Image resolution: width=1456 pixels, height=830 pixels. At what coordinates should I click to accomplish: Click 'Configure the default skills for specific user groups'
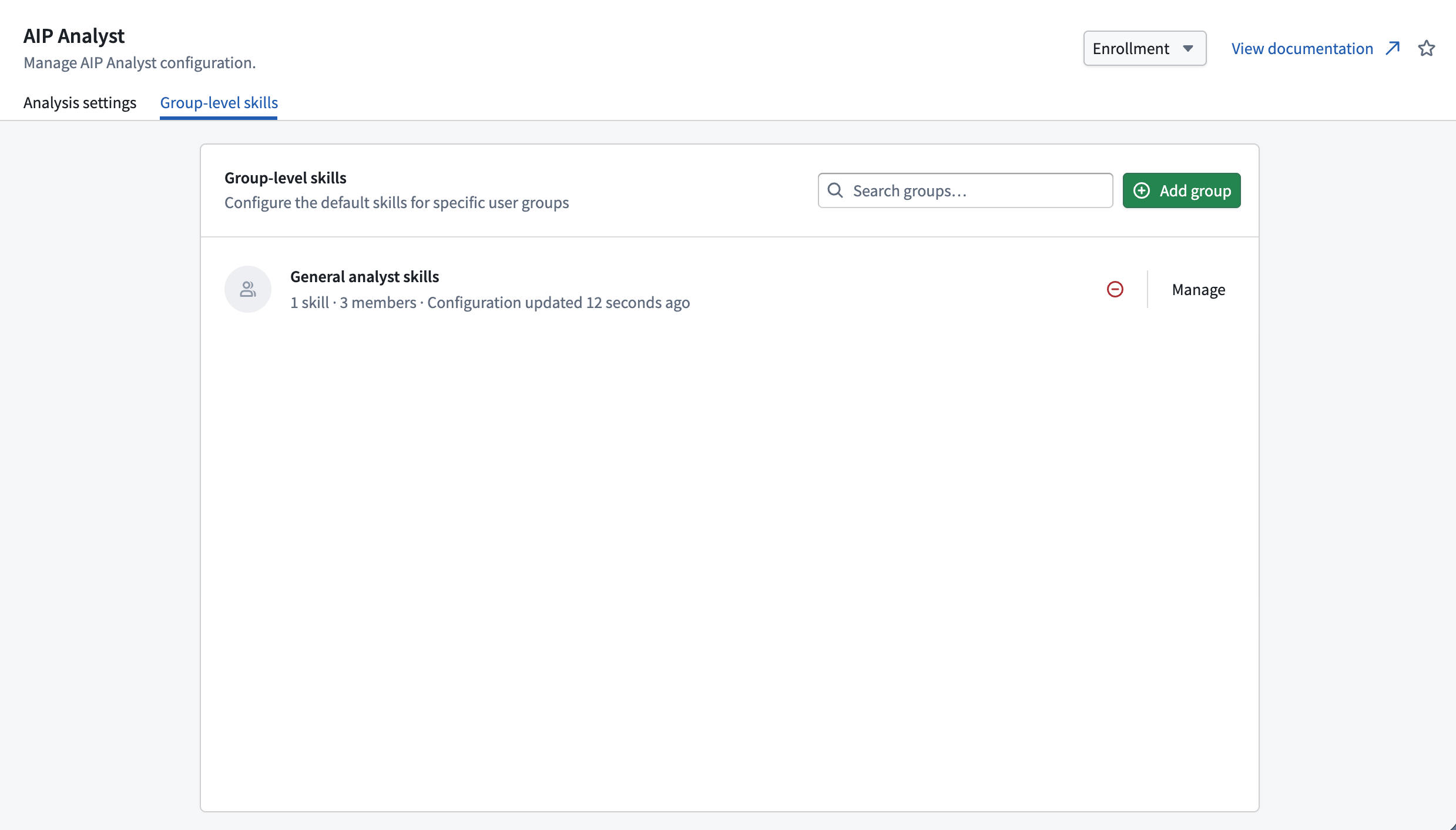[x=397, y=203]
